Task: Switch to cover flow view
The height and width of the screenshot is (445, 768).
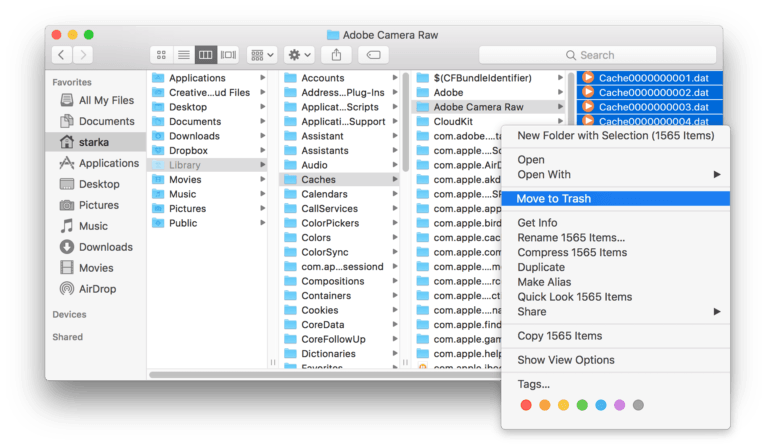Action: (x=228, y=55)
